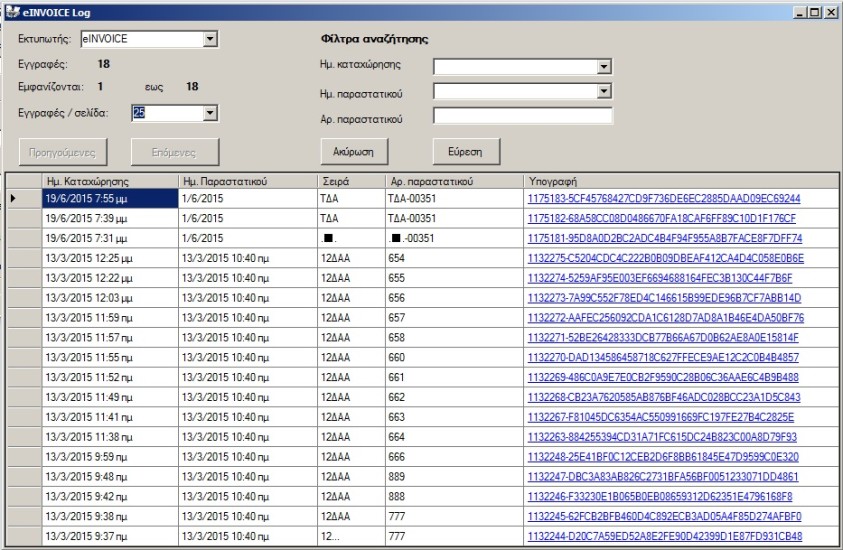Viewport: 843px width, 550px height.
Task: Select the cell 19/6/2015 7:39 μμ
Action: 110,218
